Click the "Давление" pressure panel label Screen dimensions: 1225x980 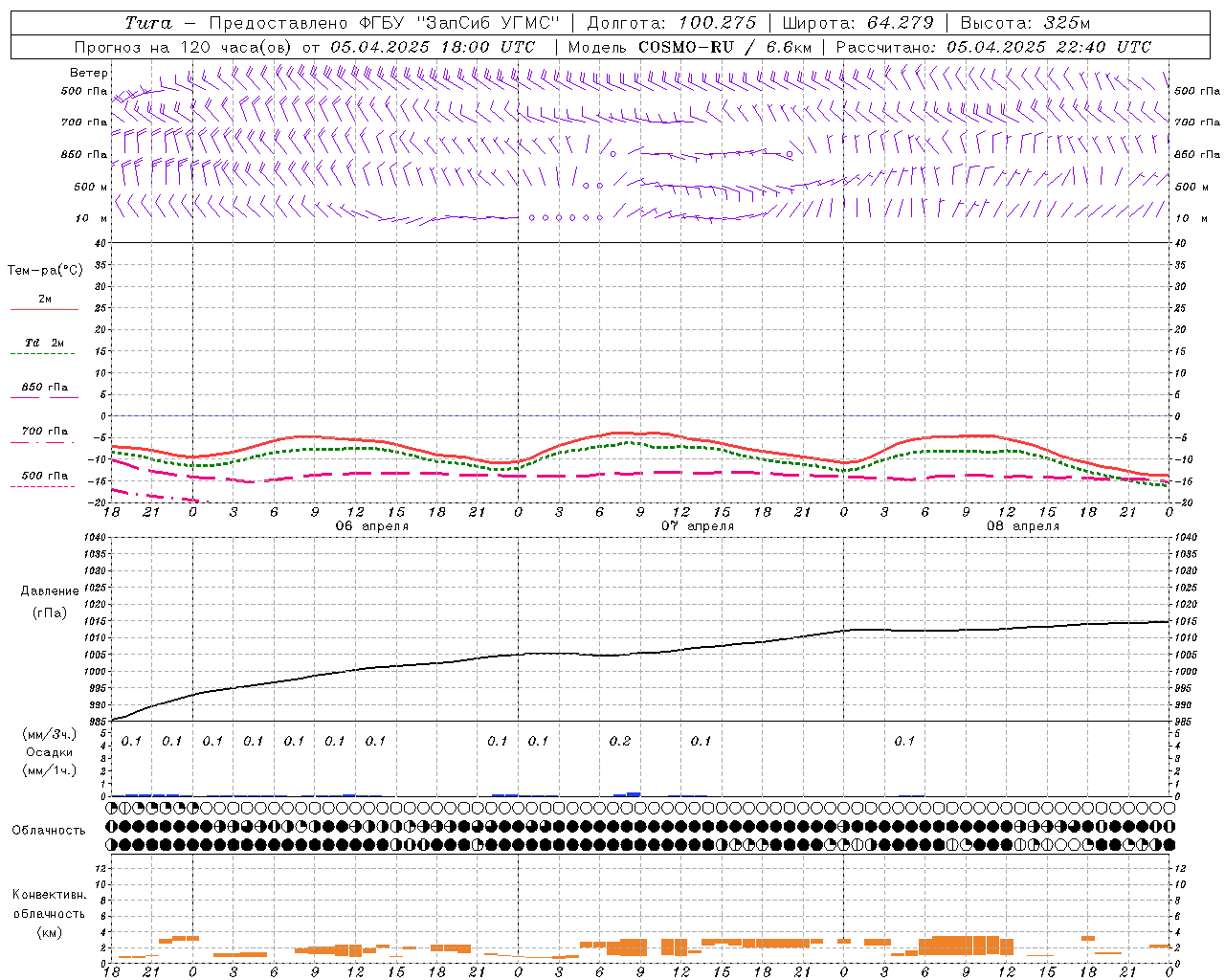[50, 591]
